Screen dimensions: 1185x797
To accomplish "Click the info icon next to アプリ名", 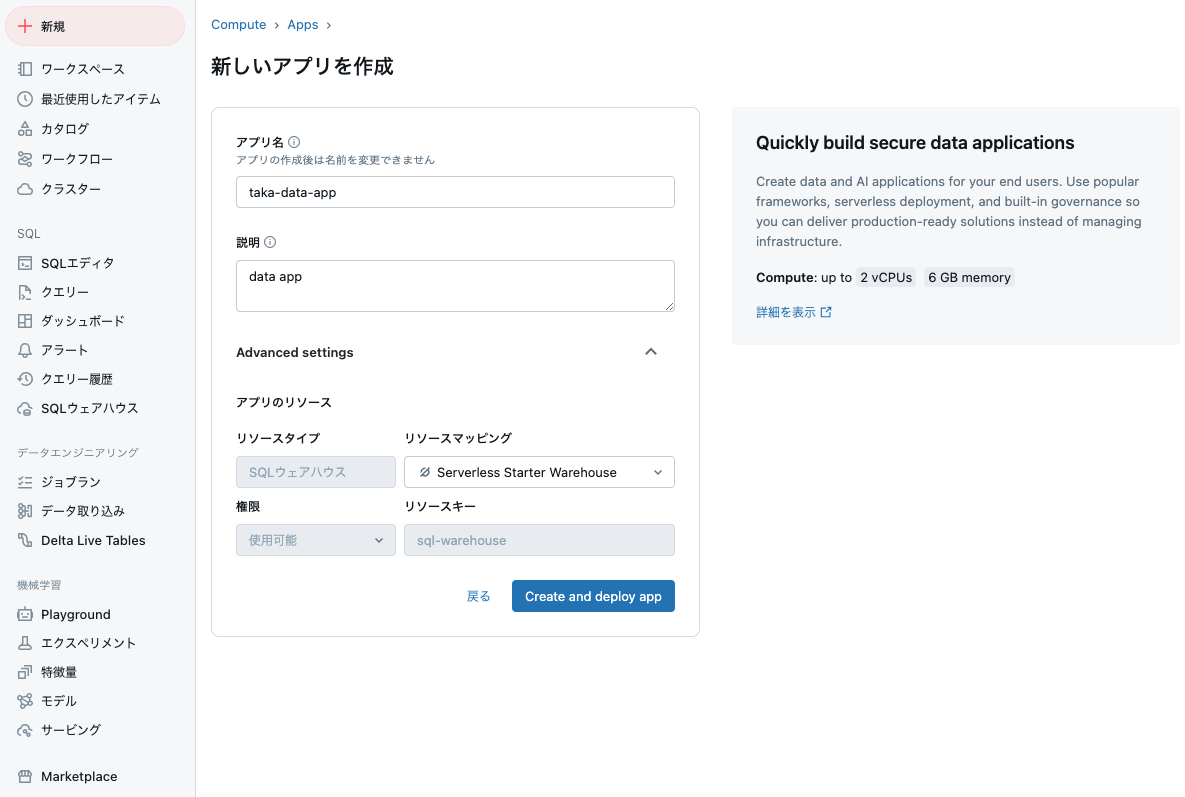I will tap(295, 142).
